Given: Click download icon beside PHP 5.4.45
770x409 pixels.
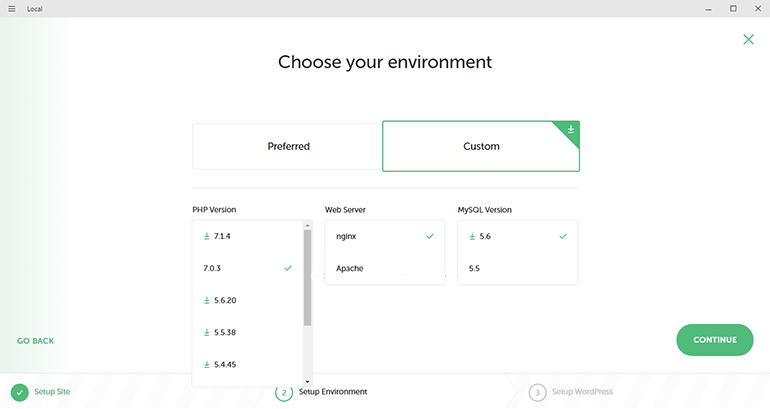Looking at the screenshot, I should click(207, 364).
